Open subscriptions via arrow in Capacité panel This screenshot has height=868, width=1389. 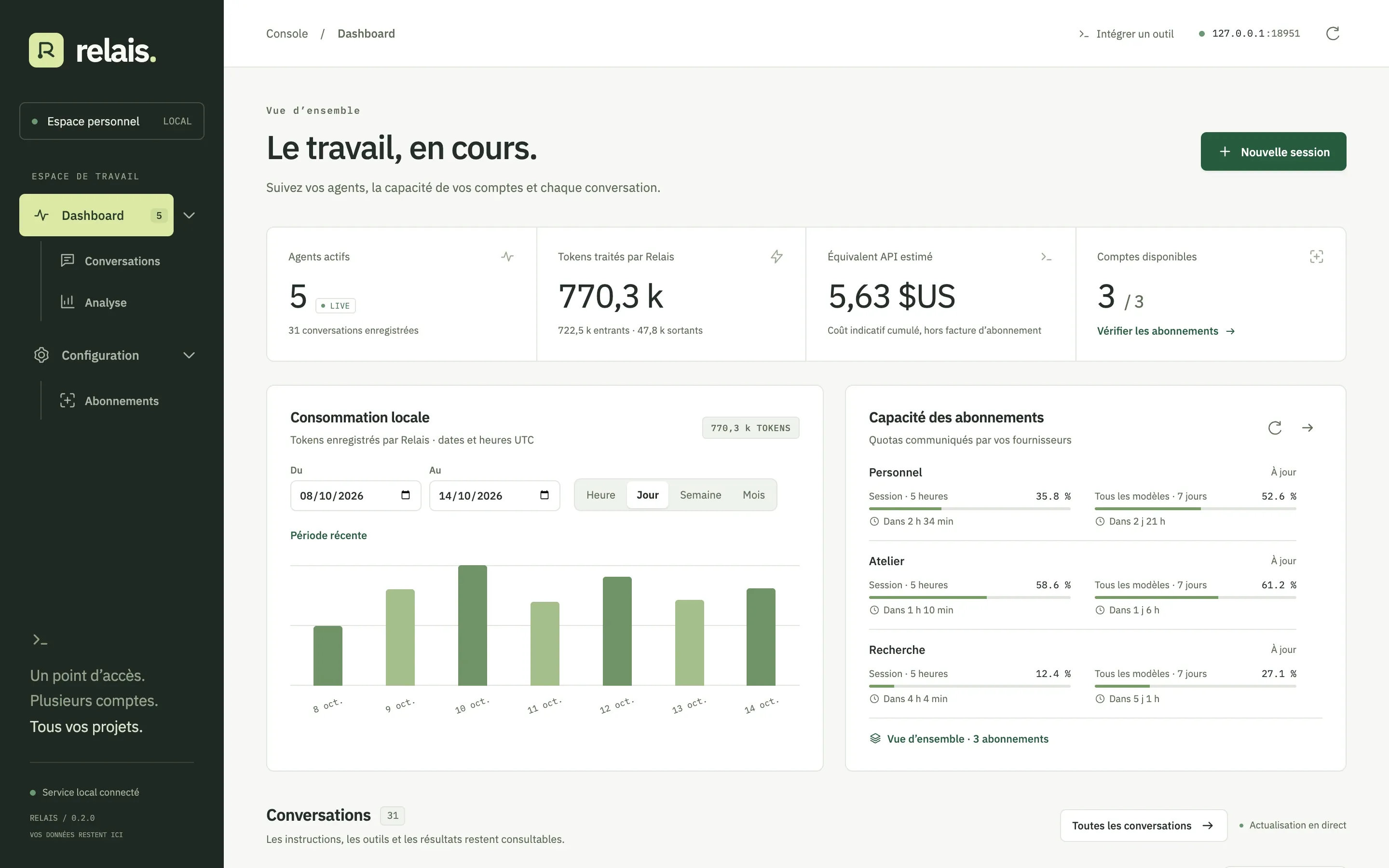click(x=1307, y=428)
